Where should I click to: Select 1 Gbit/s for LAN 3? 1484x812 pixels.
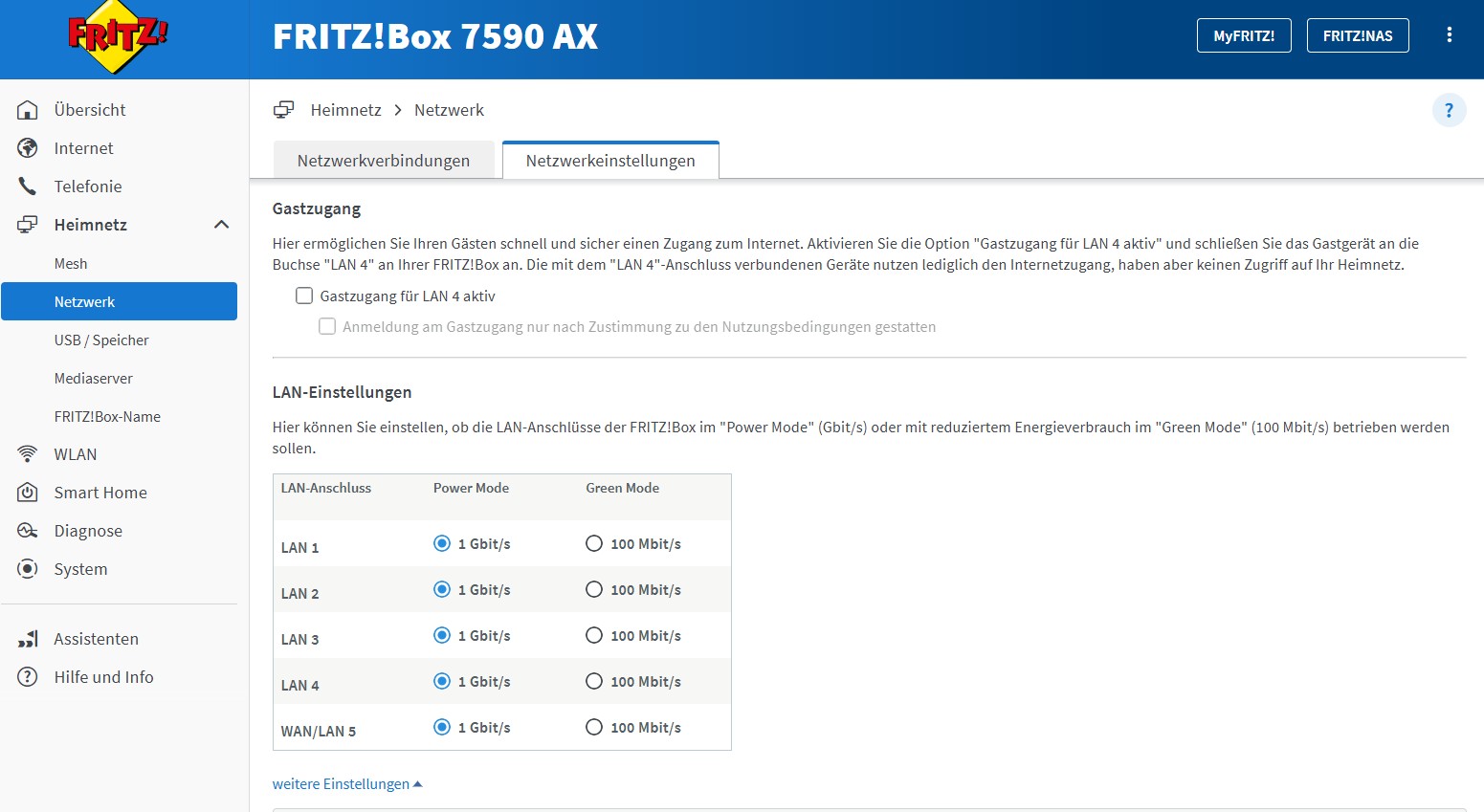[x=442, y=635]
